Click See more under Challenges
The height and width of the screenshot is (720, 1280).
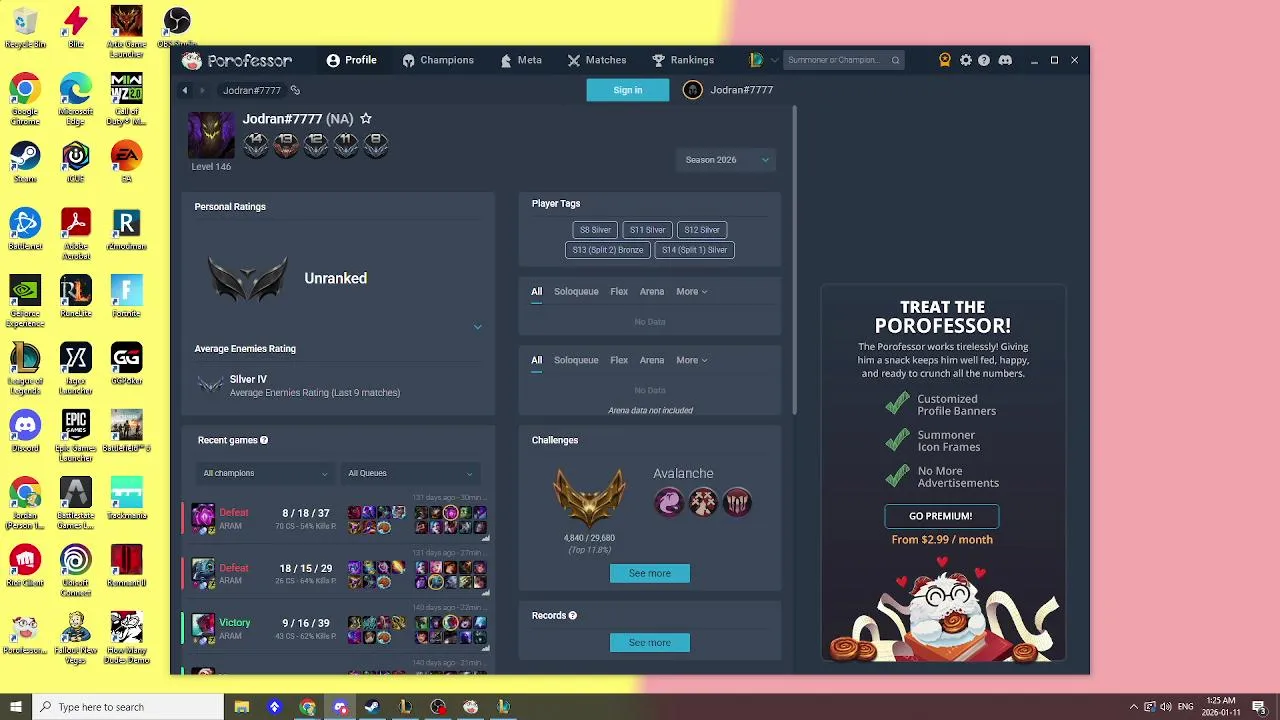pyautogui.click(x=650, y=573)
